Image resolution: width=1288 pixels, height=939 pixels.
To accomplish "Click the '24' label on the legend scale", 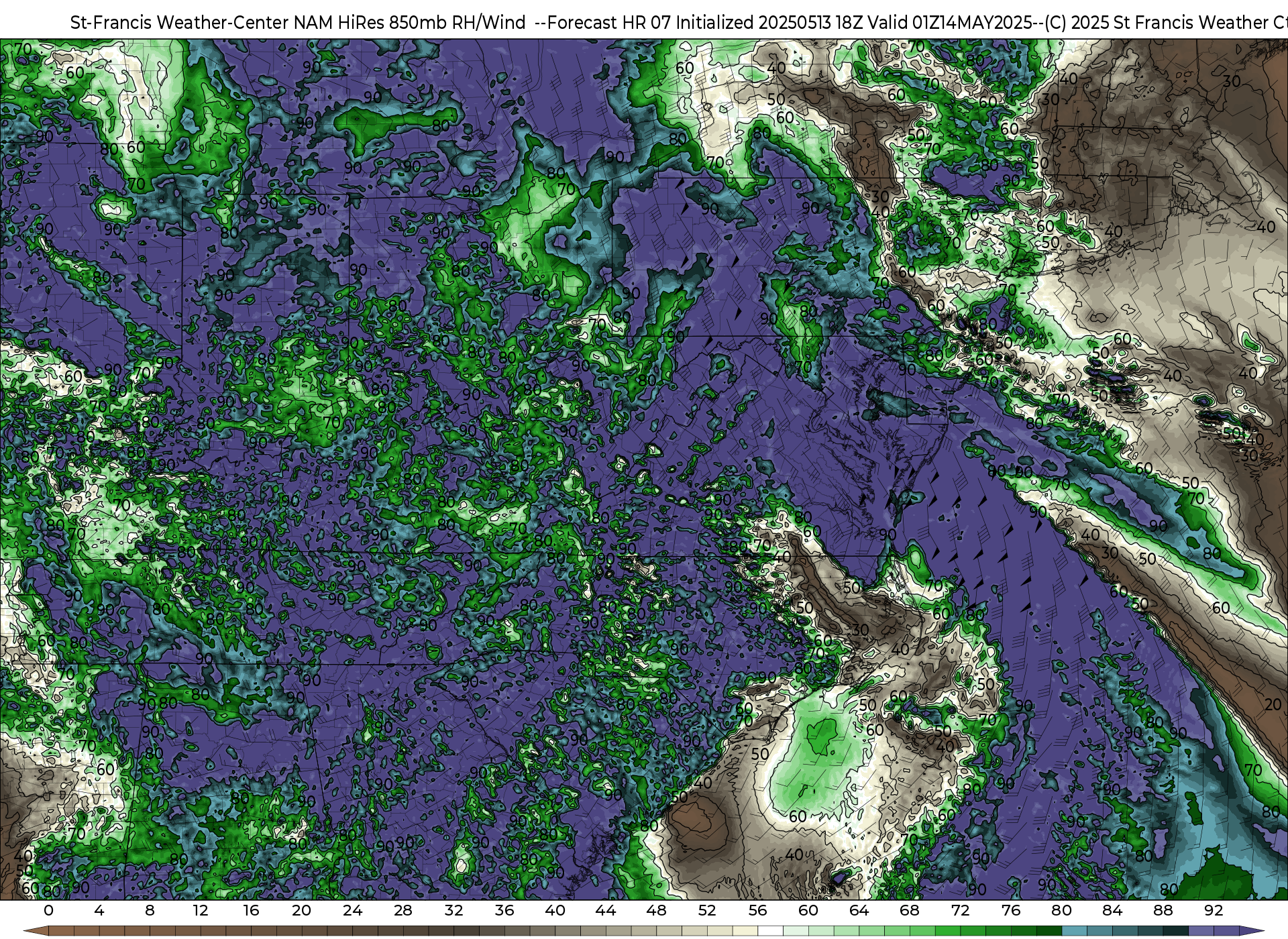I will (x=352, y=910).
